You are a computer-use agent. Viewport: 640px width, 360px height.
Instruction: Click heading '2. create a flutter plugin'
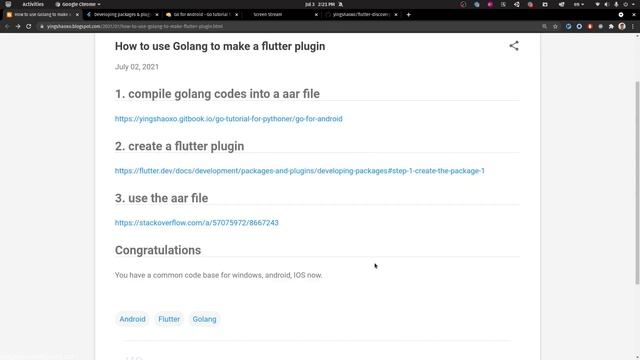[x=179, y=146]
